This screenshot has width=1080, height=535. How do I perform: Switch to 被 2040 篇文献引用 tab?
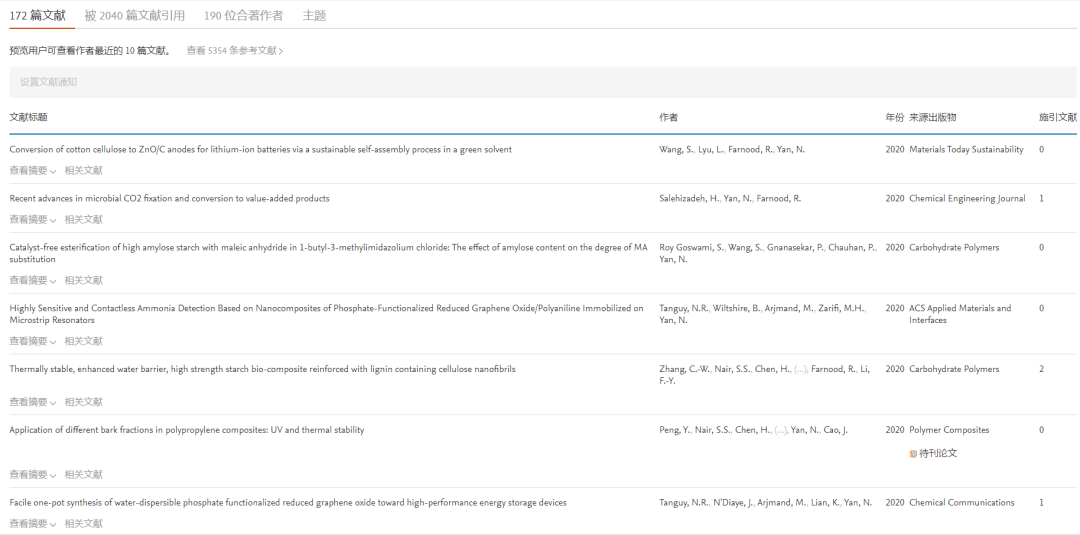pyautogui.click(x=134, y=15)
